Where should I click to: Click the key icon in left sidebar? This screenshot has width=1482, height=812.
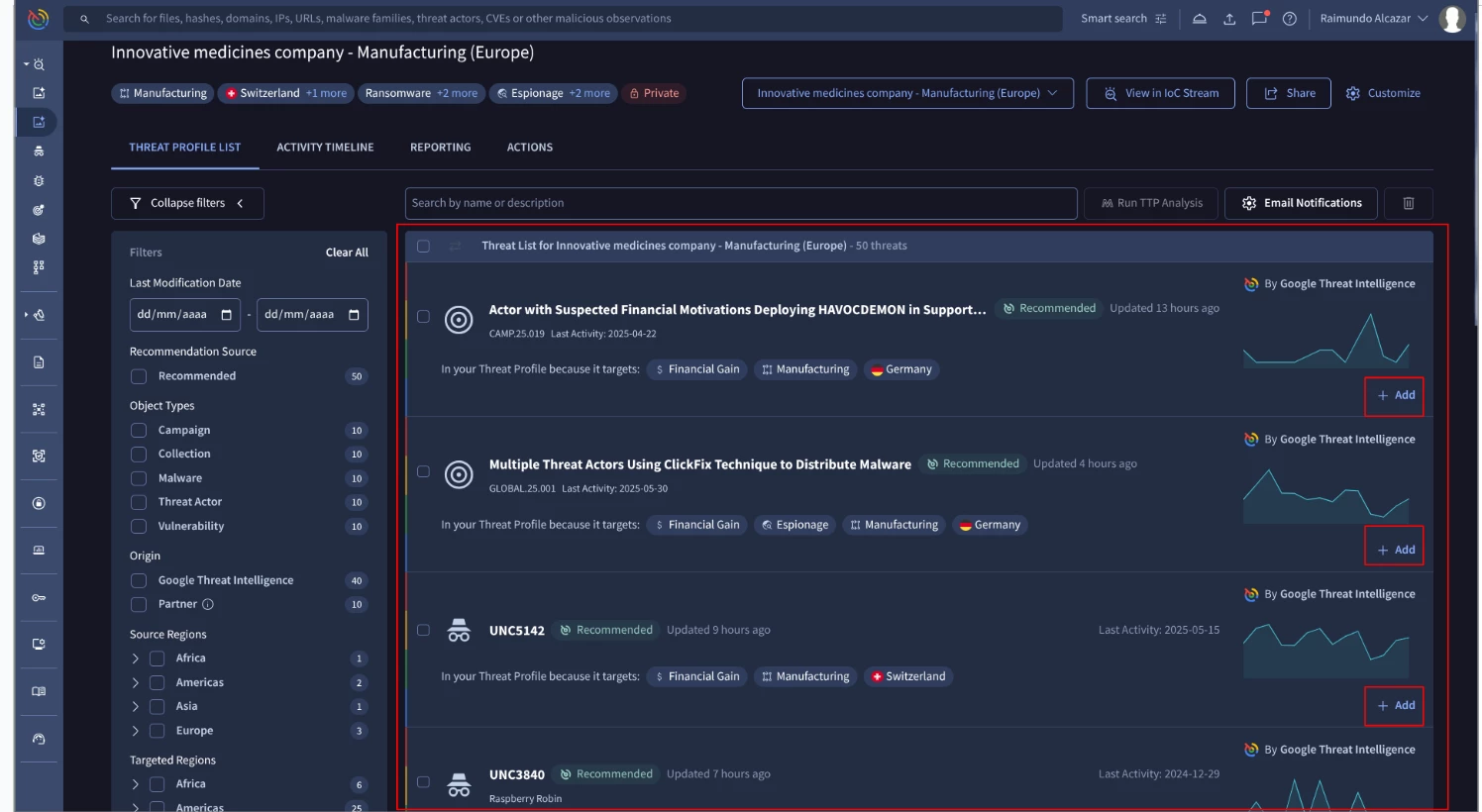click(x=39, y=598)
